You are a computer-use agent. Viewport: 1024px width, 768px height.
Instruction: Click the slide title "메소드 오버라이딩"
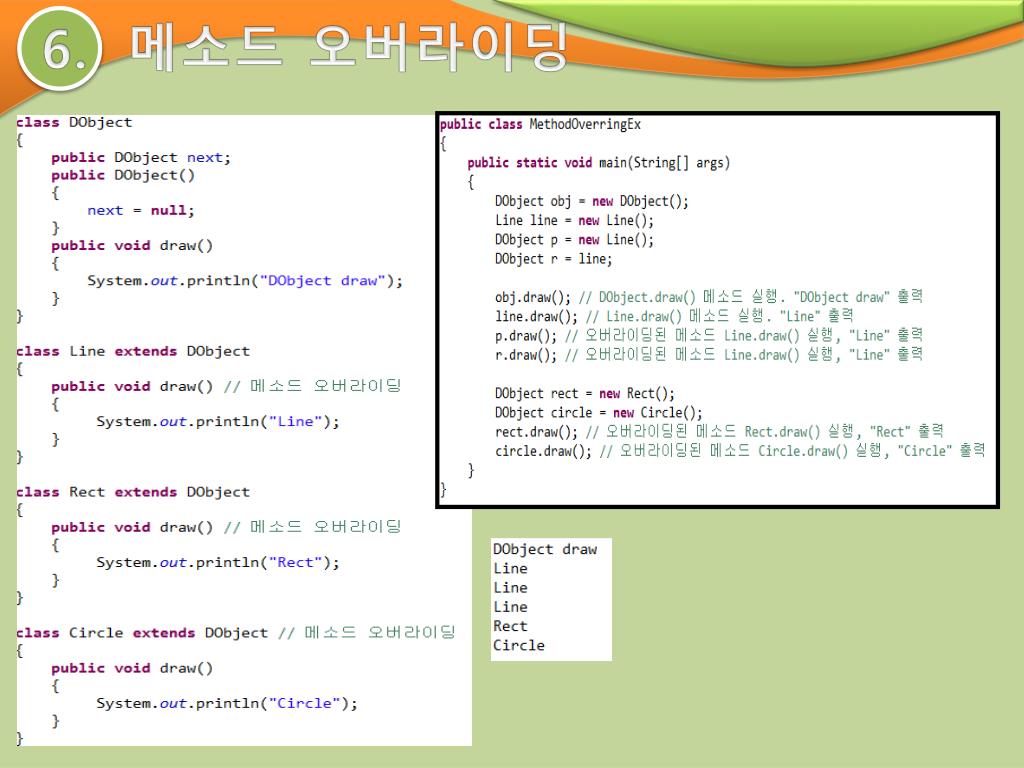[x=349, y=47]
